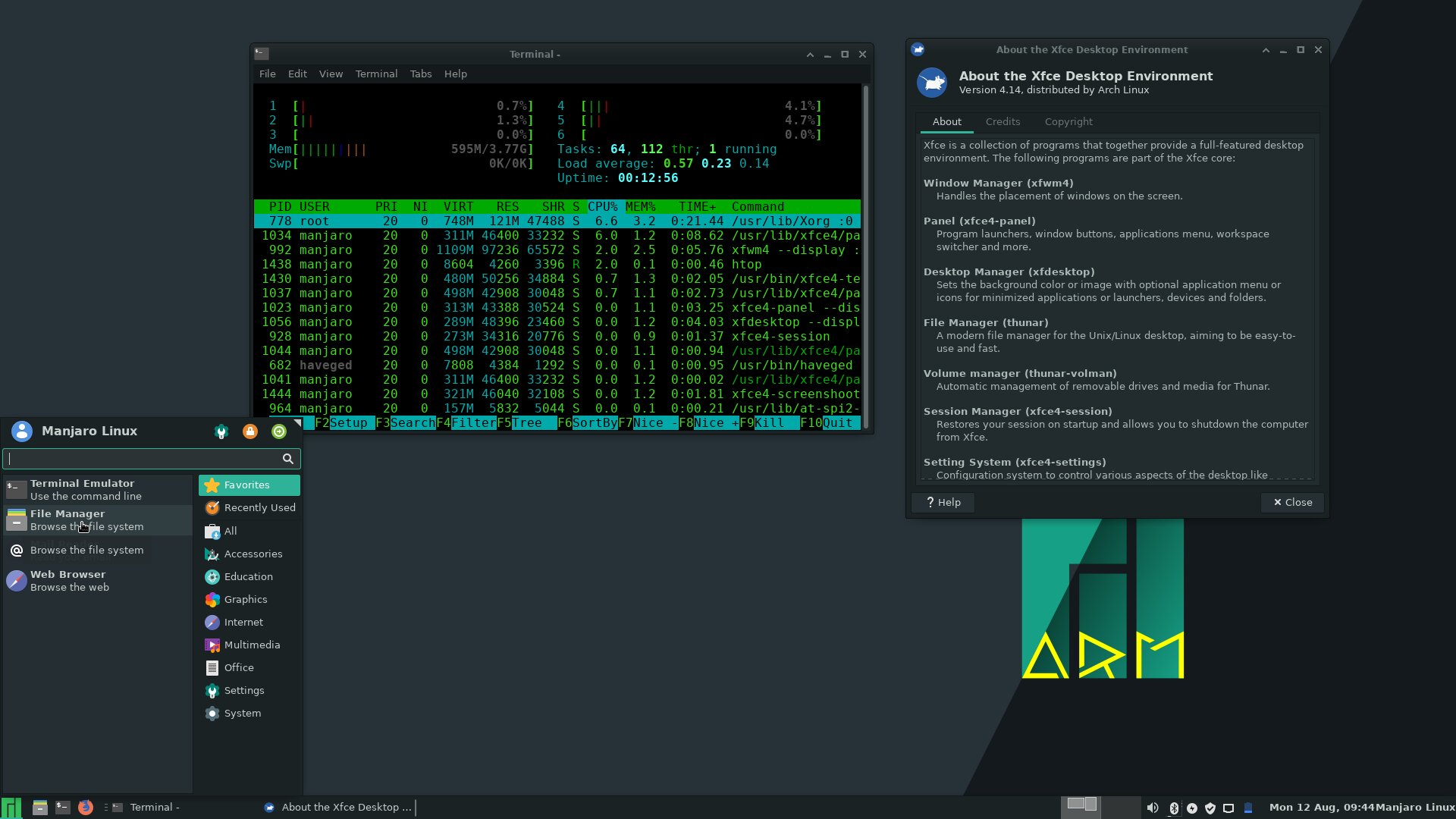The height and width of the screenshot is (819, 1456).
Task: Click the Close button in About Xfce dialog
Action: pyautogui.click(x=1292, y=503)
